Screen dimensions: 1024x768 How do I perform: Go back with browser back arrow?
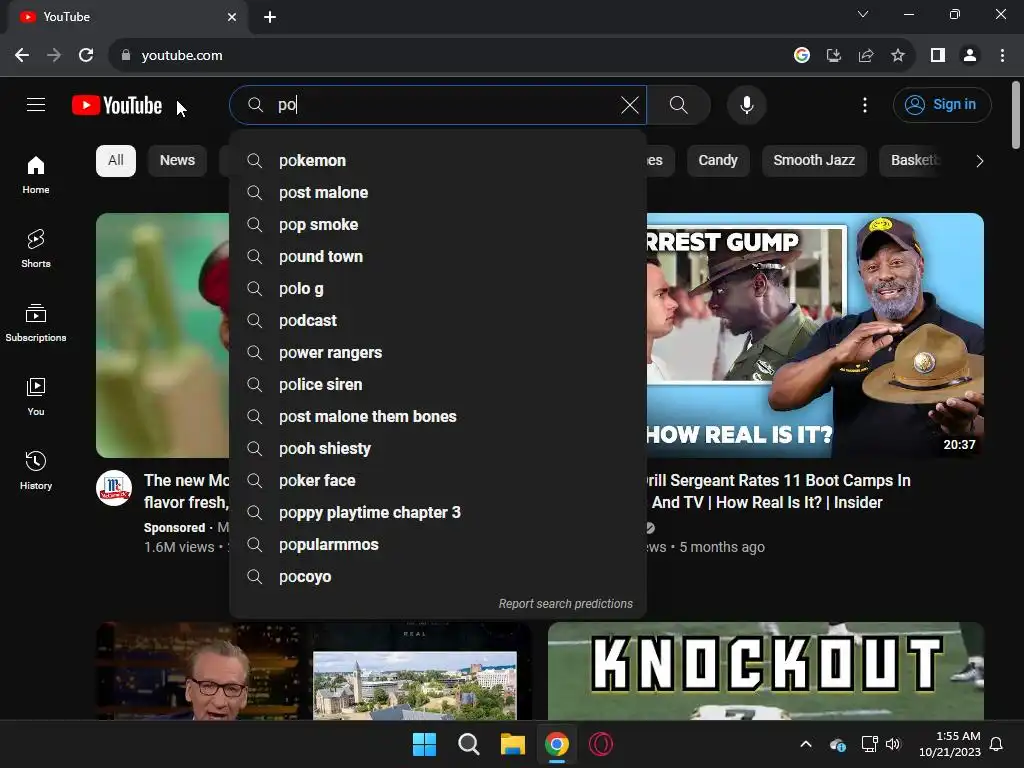tap(22, 56)
